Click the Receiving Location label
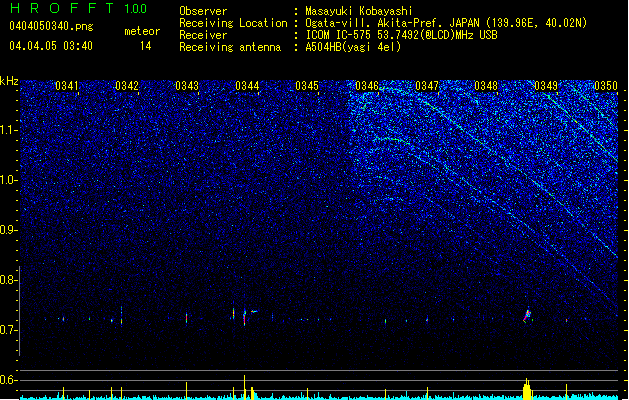 pyautogui.click(x=233, y=23)
